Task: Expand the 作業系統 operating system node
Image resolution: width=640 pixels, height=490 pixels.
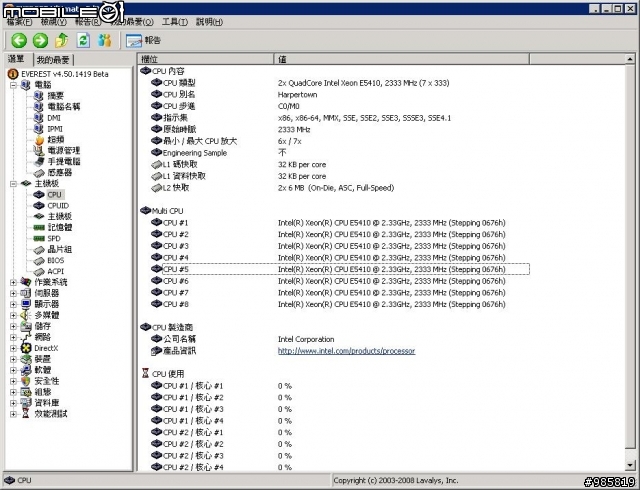Action: click(13, 282)
